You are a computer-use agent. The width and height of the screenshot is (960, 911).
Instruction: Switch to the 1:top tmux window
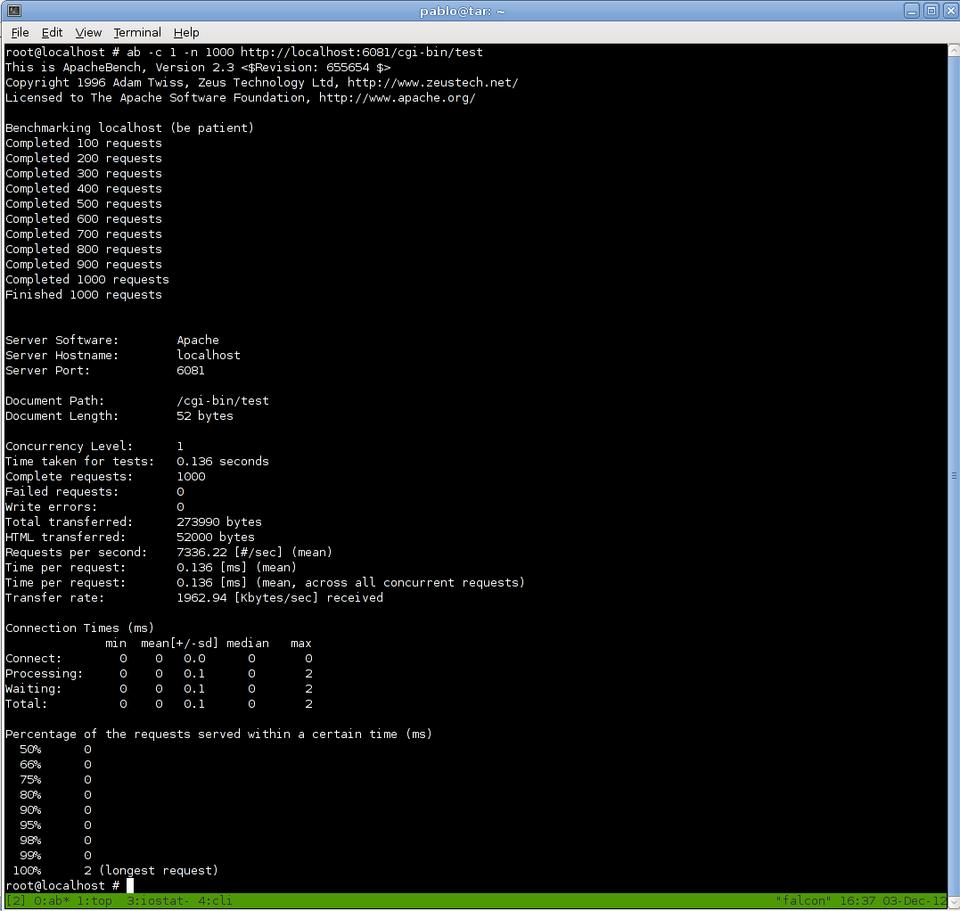pyautogui.click(x=95, y=901)
